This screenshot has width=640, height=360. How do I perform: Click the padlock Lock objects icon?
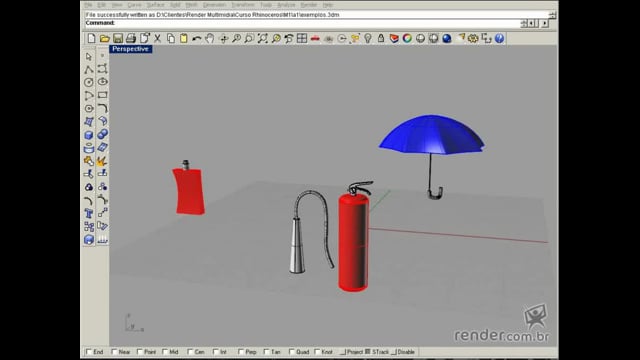pos(381,38)
